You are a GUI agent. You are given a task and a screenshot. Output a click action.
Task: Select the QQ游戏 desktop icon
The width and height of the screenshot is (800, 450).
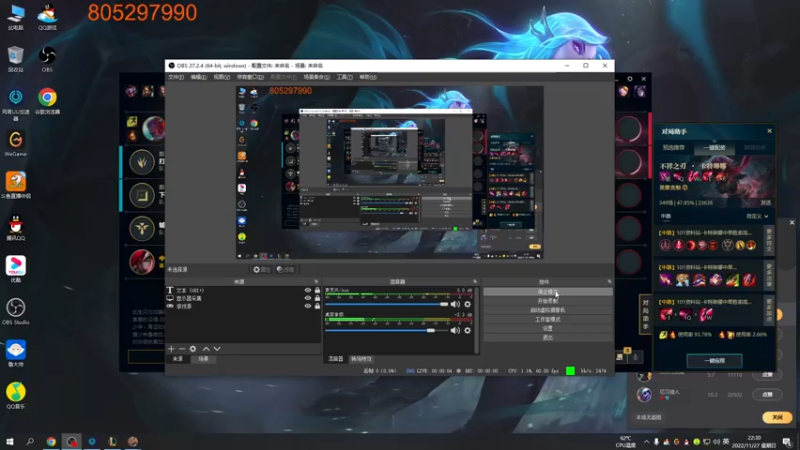(x=47, y=17)
